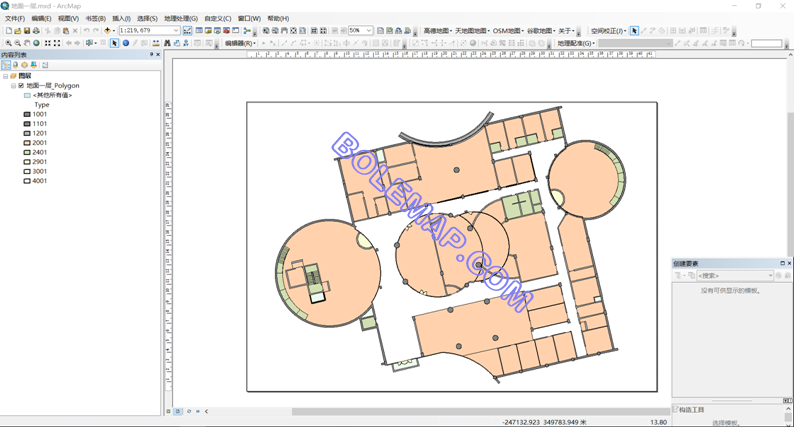
Task: Open the 地理配准(G) dropdown
Action: coord(576,43)
